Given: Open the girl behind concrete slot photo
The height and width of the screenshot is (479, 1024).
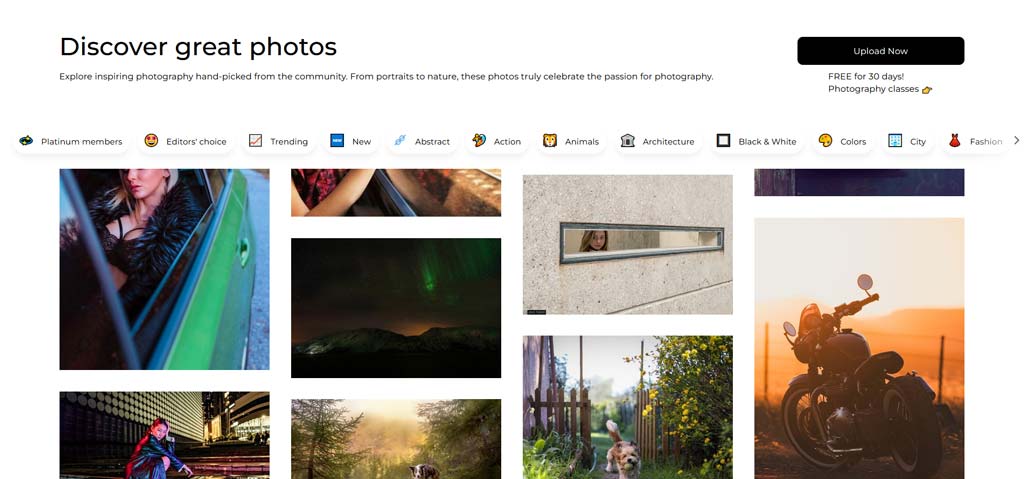Looking at the screenshot, I should click(x=628, y=244).
